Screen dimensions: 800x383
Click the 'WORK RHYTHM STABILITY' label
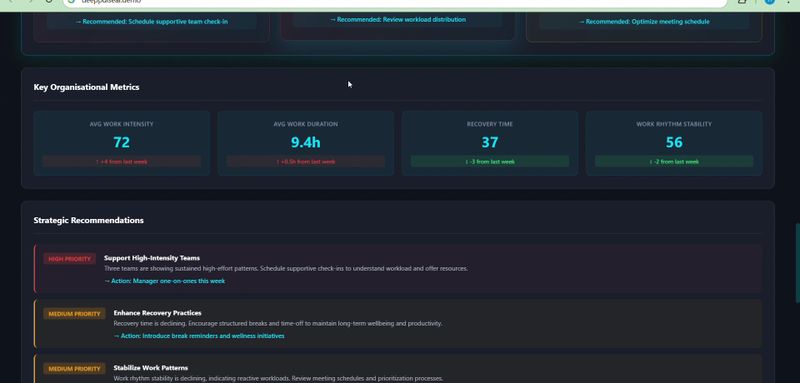point(674,124)
